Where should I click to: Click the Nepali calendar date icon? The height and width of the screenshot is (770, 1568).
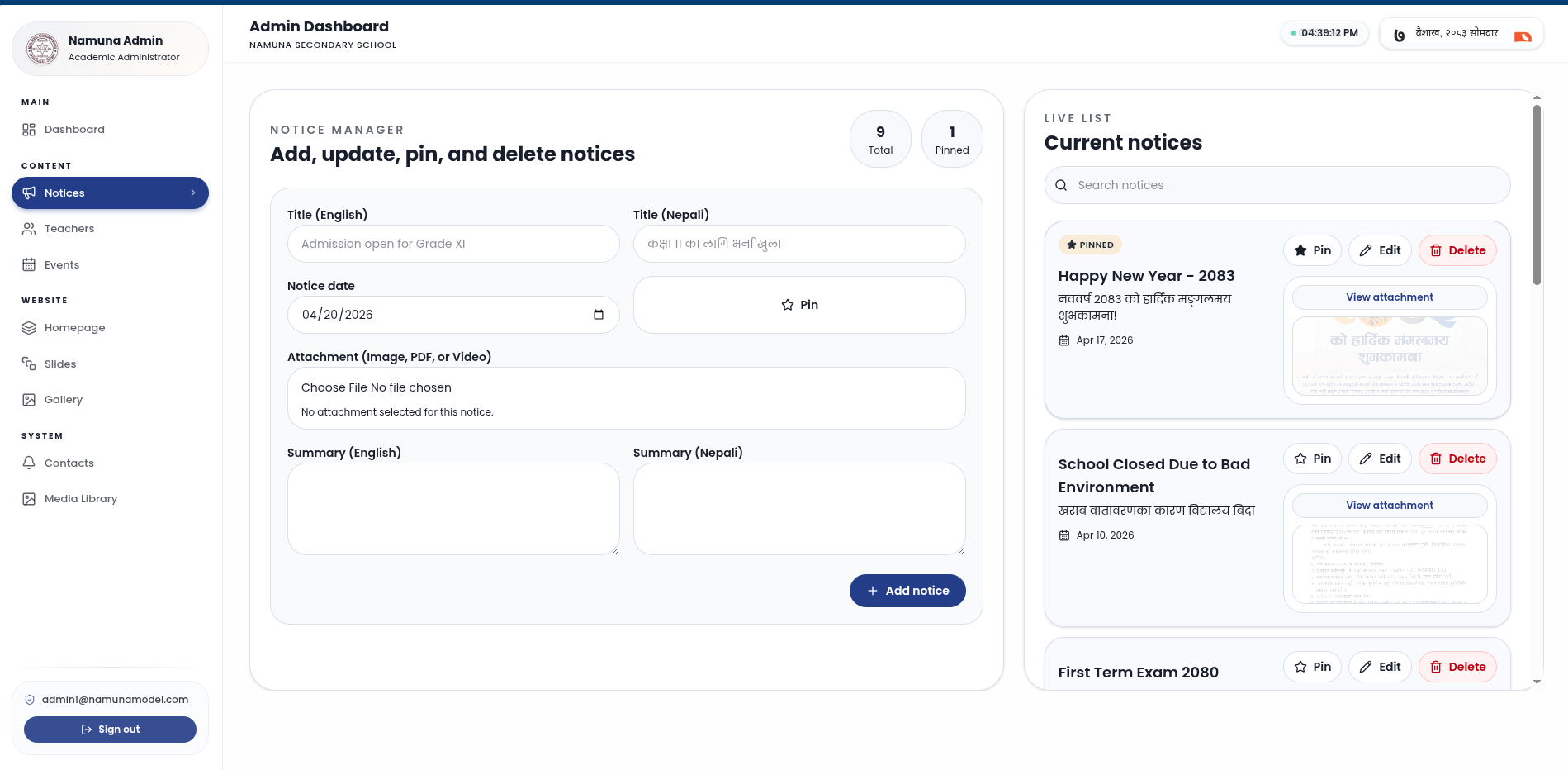[1399, 36]
